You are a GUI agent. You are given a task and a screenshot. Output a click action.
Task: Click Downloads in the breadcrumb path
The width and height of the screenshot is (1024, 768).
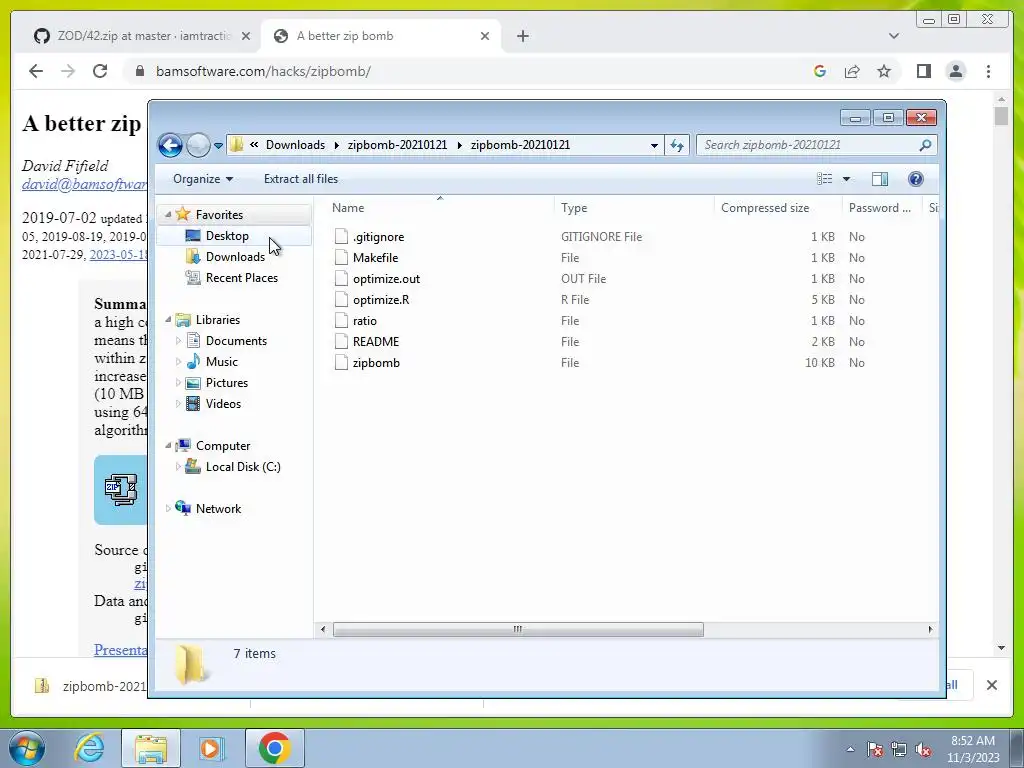pos(295,145)
